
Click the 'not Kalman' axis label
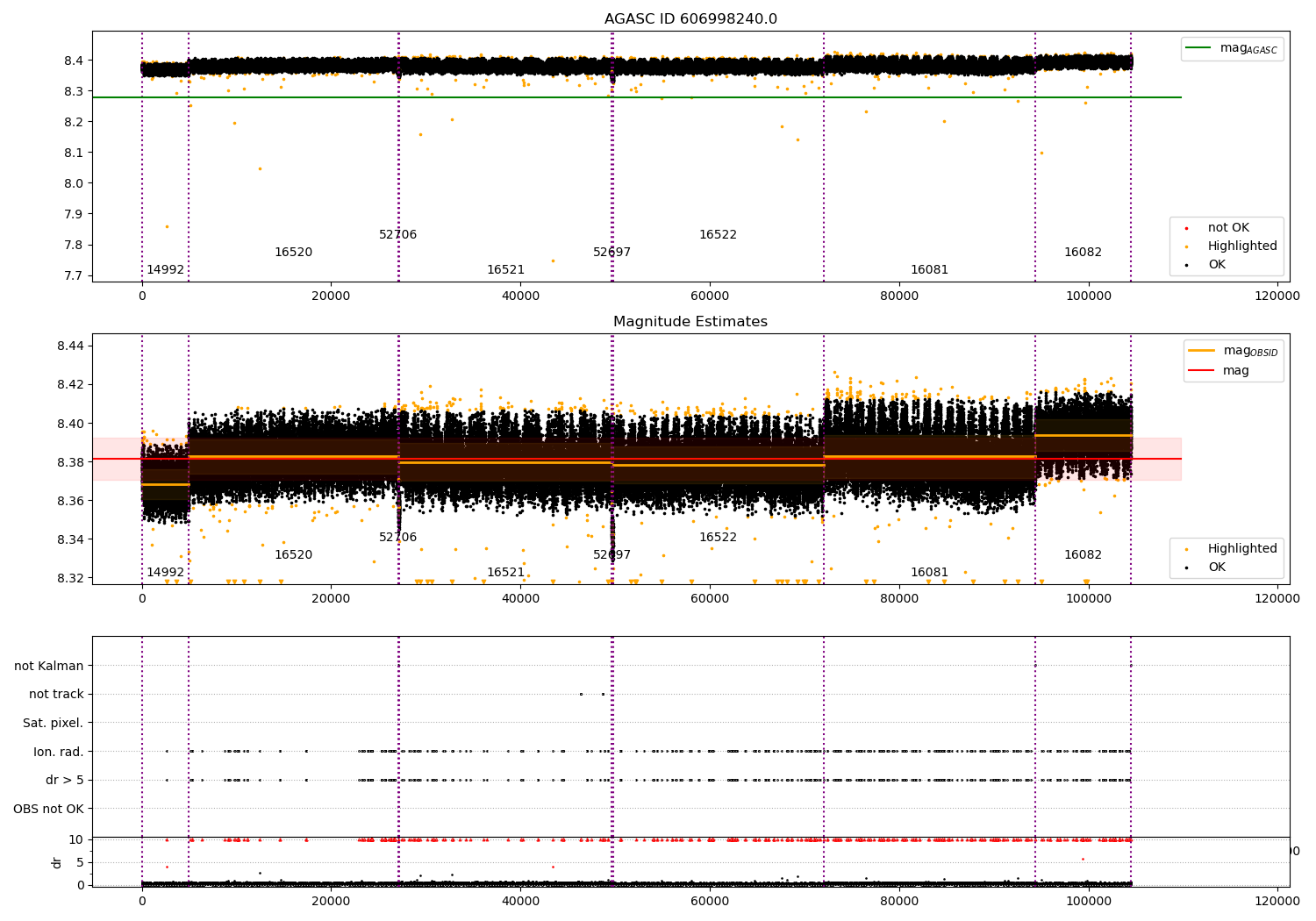pos(49,667)
